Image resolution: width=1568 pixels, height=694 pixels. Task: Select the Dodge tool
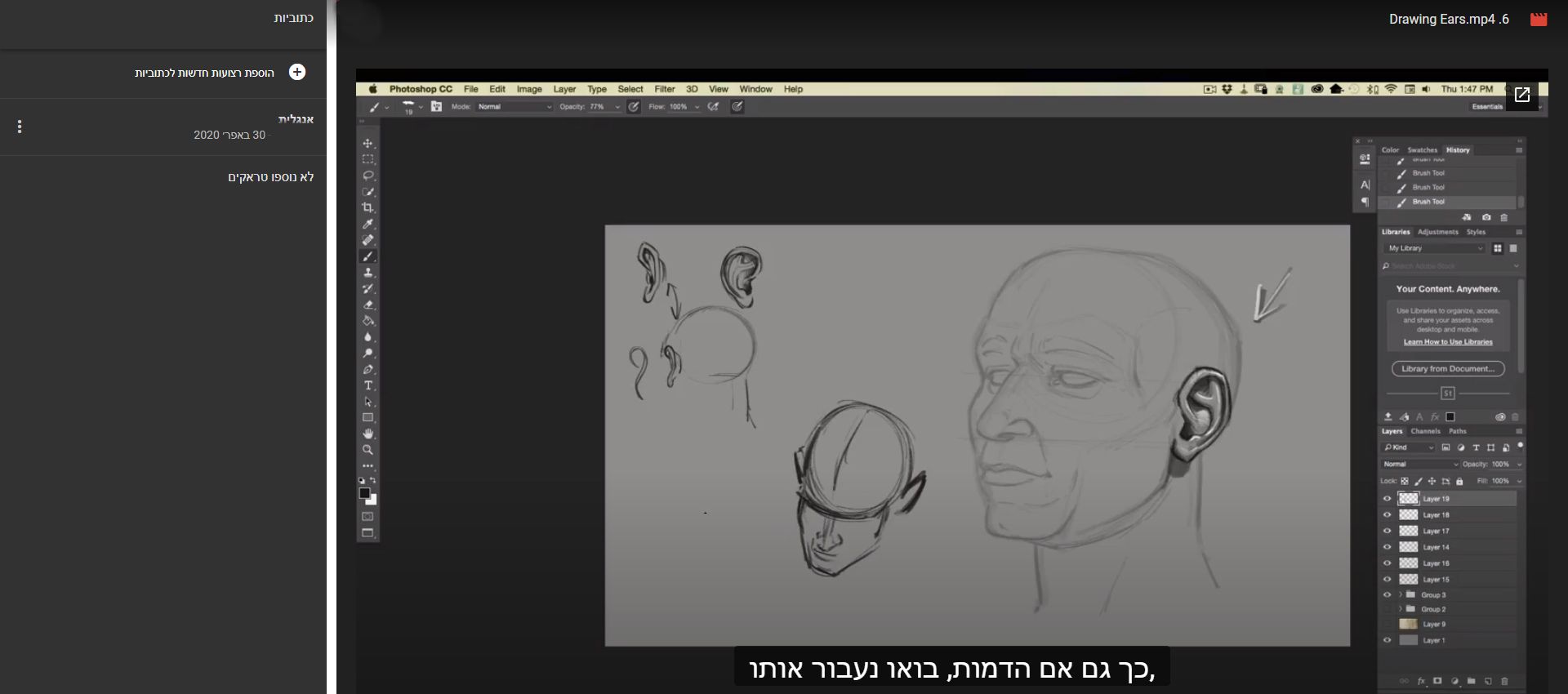[367, 354]
